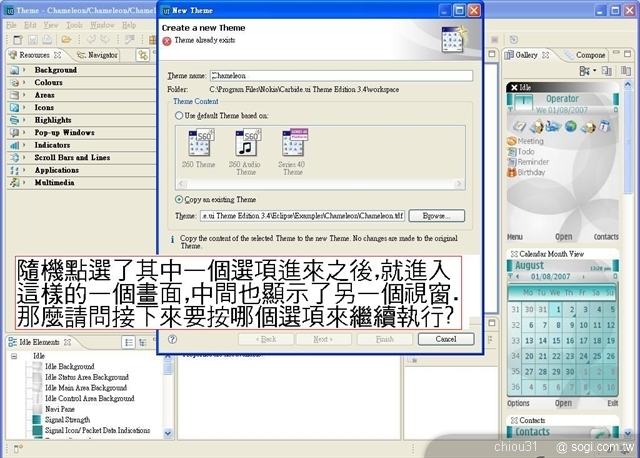The width and height of the screenshot is (640, 458).
Task: Click the status bar icon at bottom left
Action: 18,449
